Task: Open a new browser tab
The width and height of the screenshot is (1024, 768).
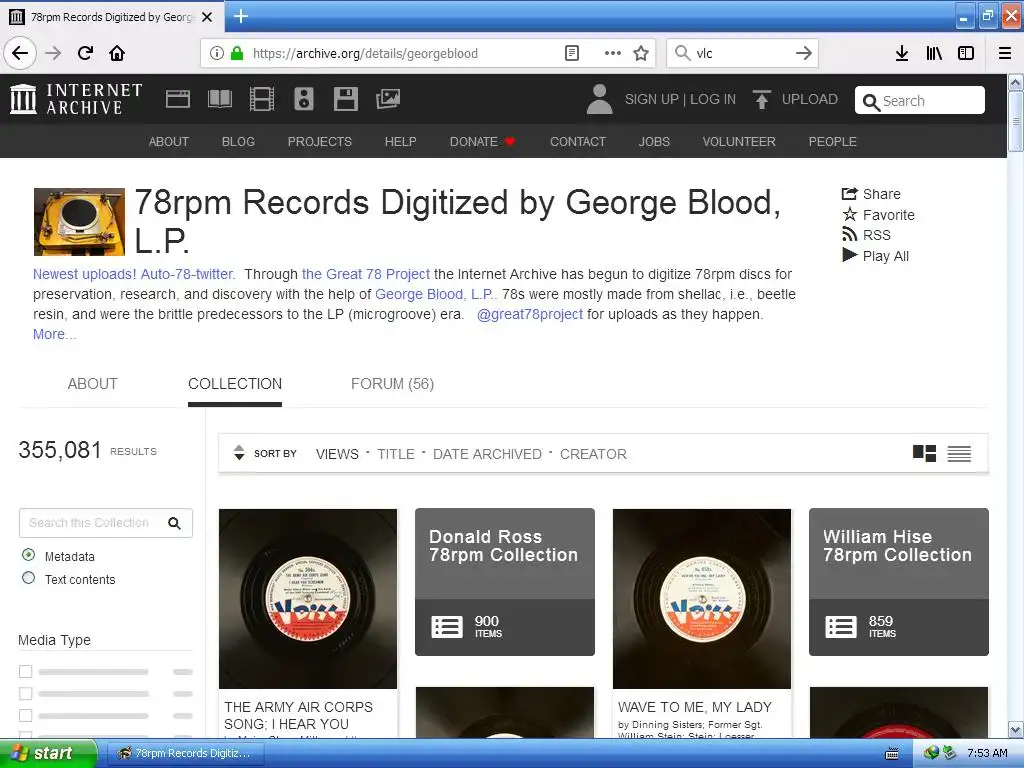Action: (241, 16)
